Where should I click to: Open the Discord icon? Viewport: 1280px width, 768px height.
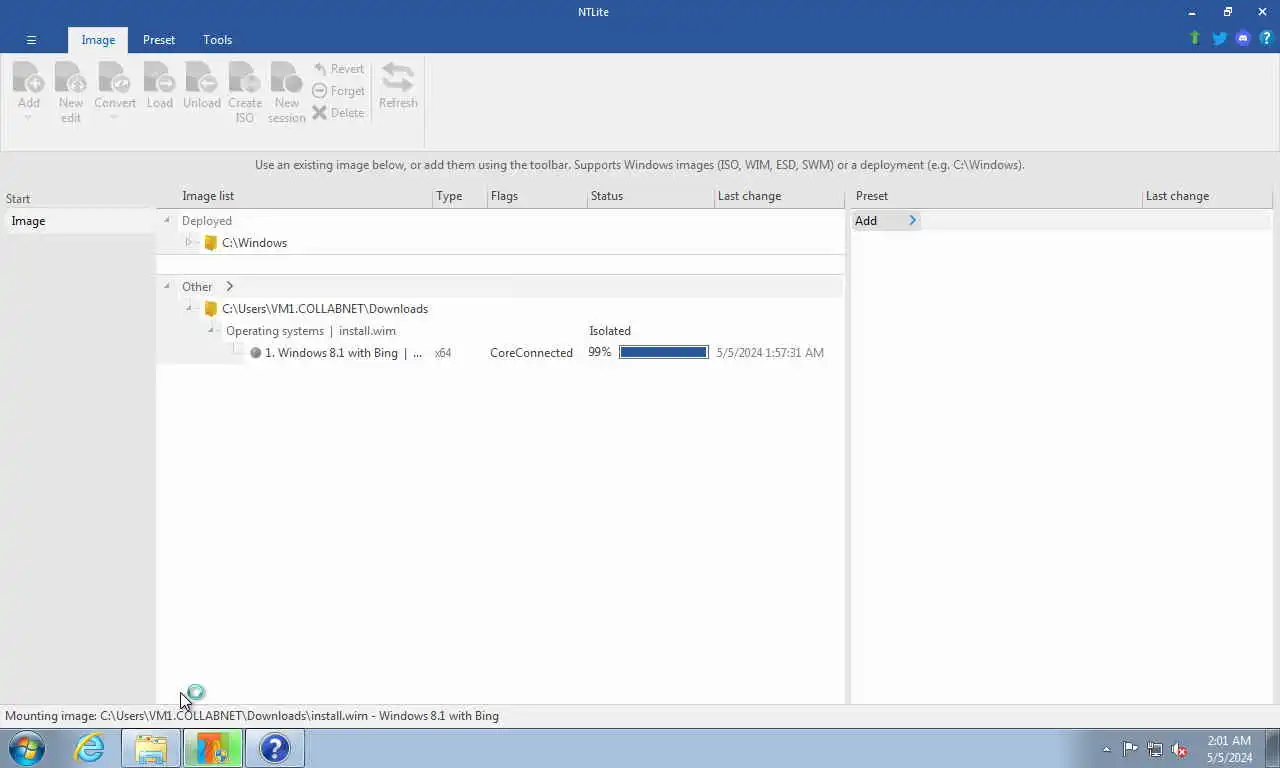1243,38
